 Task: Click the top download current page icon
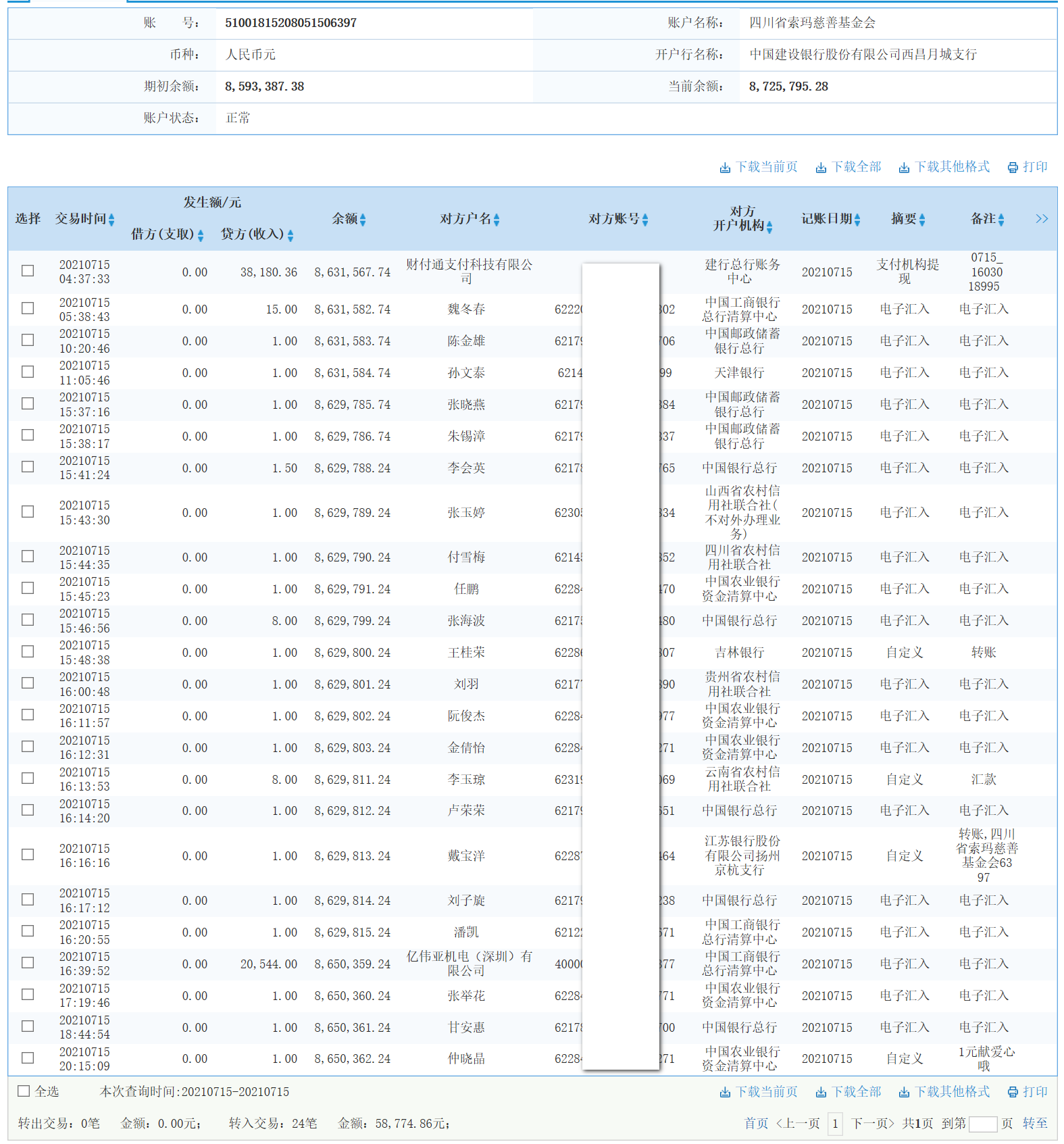point(725,168)
